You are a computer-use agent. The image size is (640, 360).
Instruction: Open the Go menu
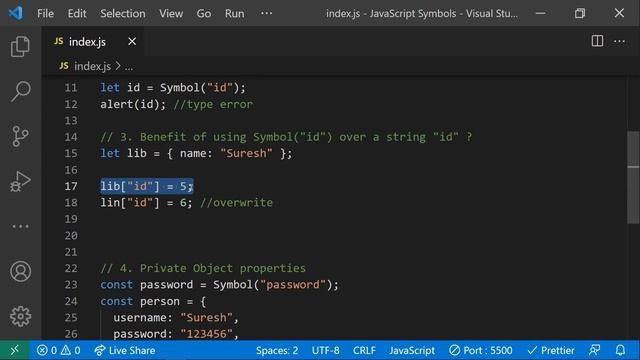204,13
